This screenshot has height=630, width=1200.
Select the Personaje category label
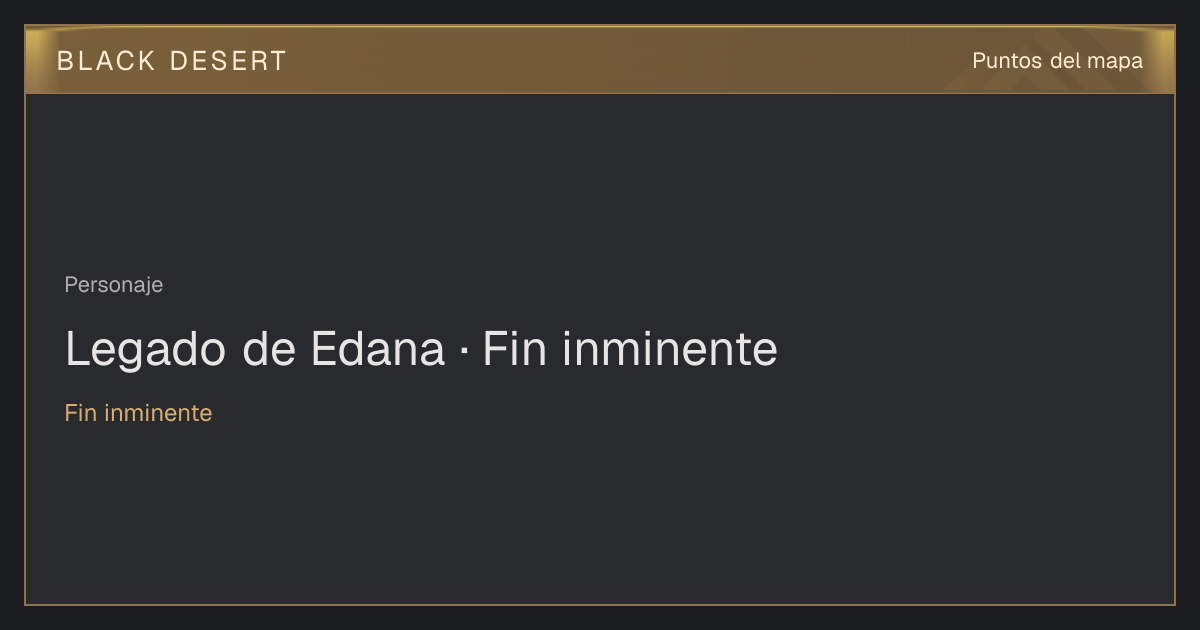pyautogui.click(x=114, y=285)
